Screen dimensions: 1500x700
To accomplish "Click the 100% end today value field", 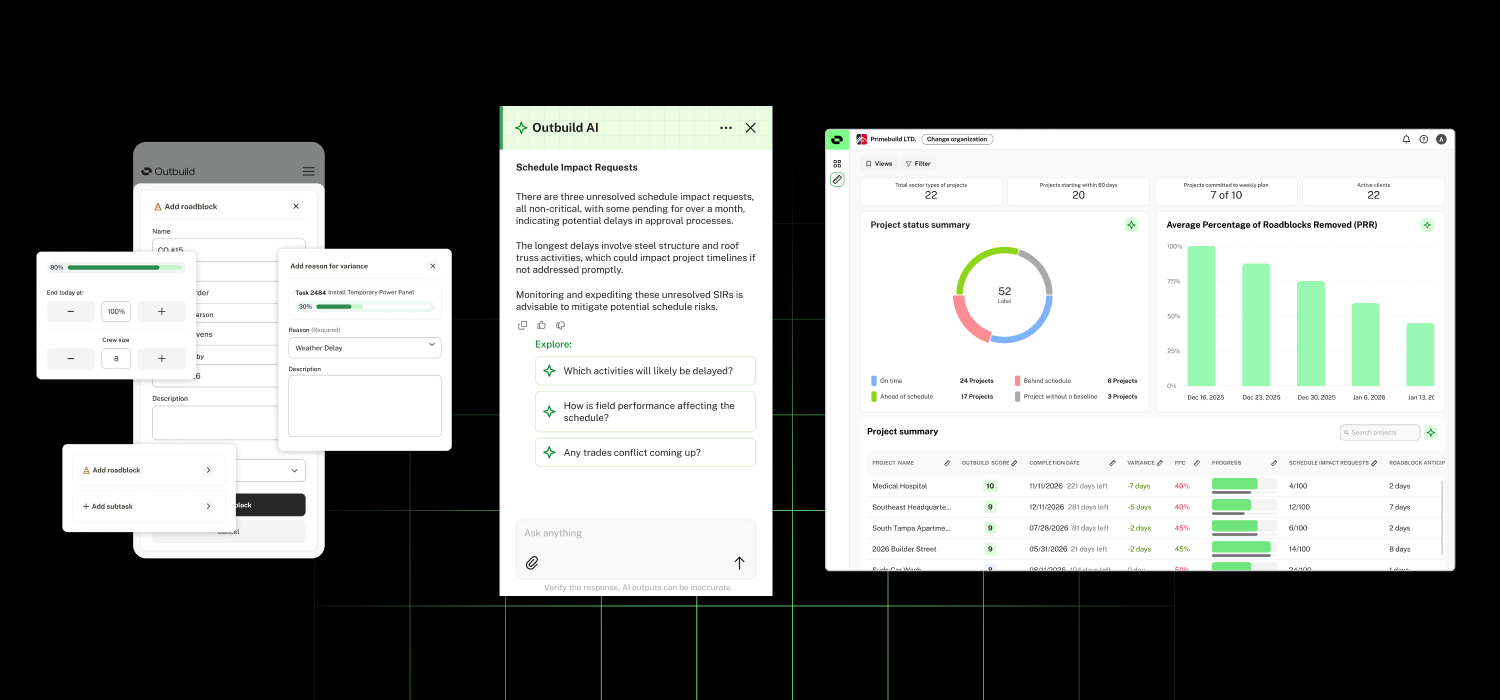I will click(x=116, y=311).
